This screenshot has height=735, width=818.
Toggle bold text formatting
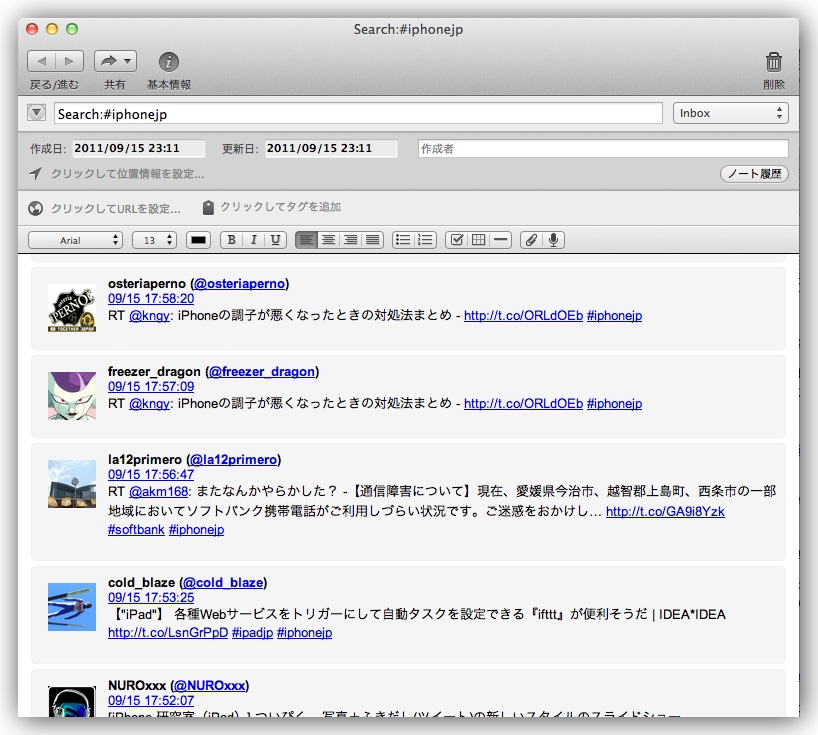pyautogui.click(x=231, y=240)
